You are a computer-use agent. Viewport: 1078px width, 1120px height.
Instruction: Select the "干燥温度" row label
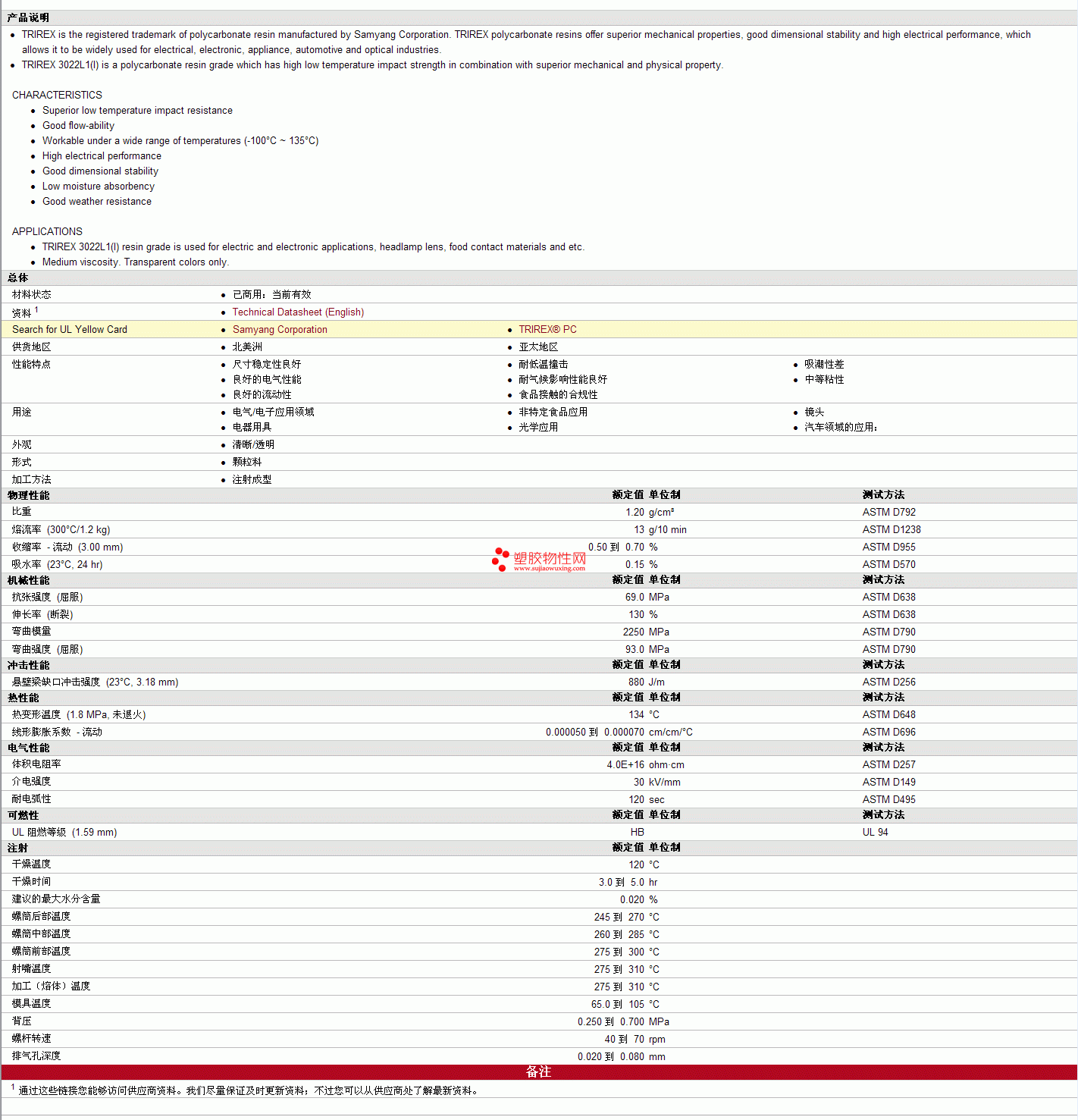tap(32, 865)
